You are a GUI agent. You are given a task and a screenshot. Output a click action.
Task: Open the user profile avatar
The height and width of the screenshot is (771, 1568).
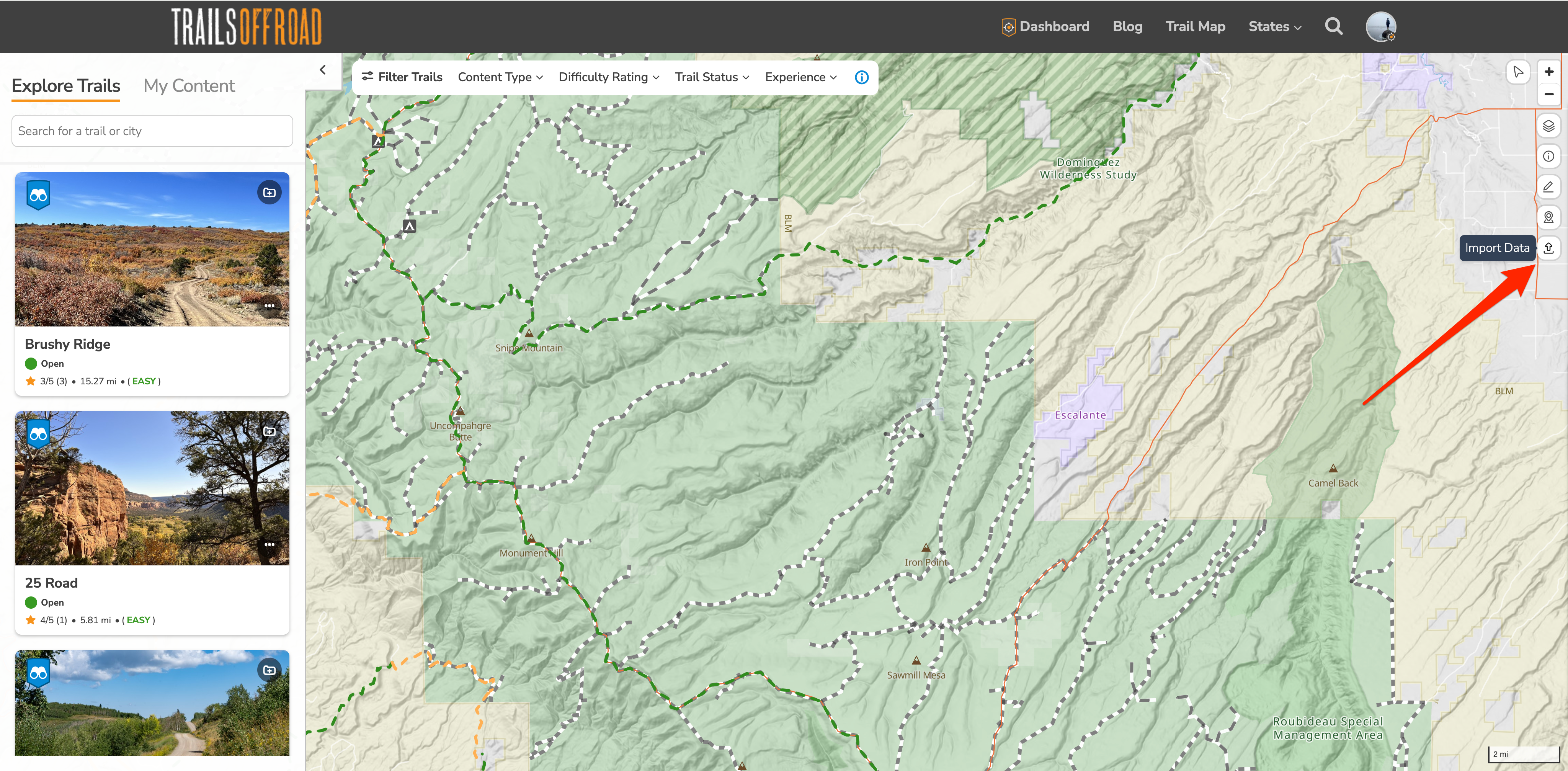[x=1380, y=27]
